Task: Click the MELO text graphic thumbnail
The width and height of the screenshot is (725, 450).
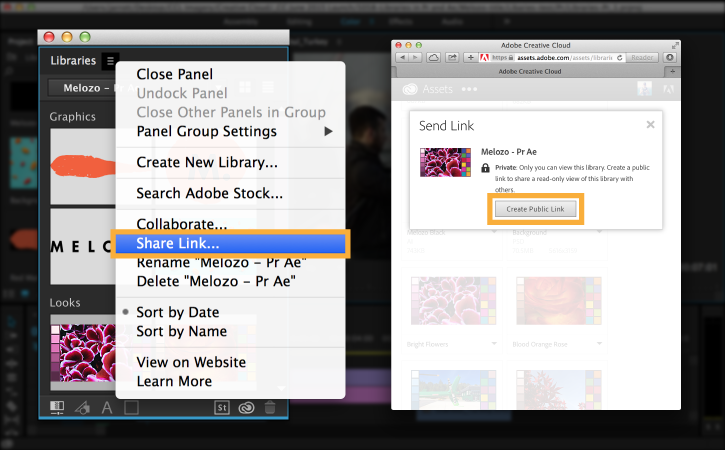Action: 83,247
